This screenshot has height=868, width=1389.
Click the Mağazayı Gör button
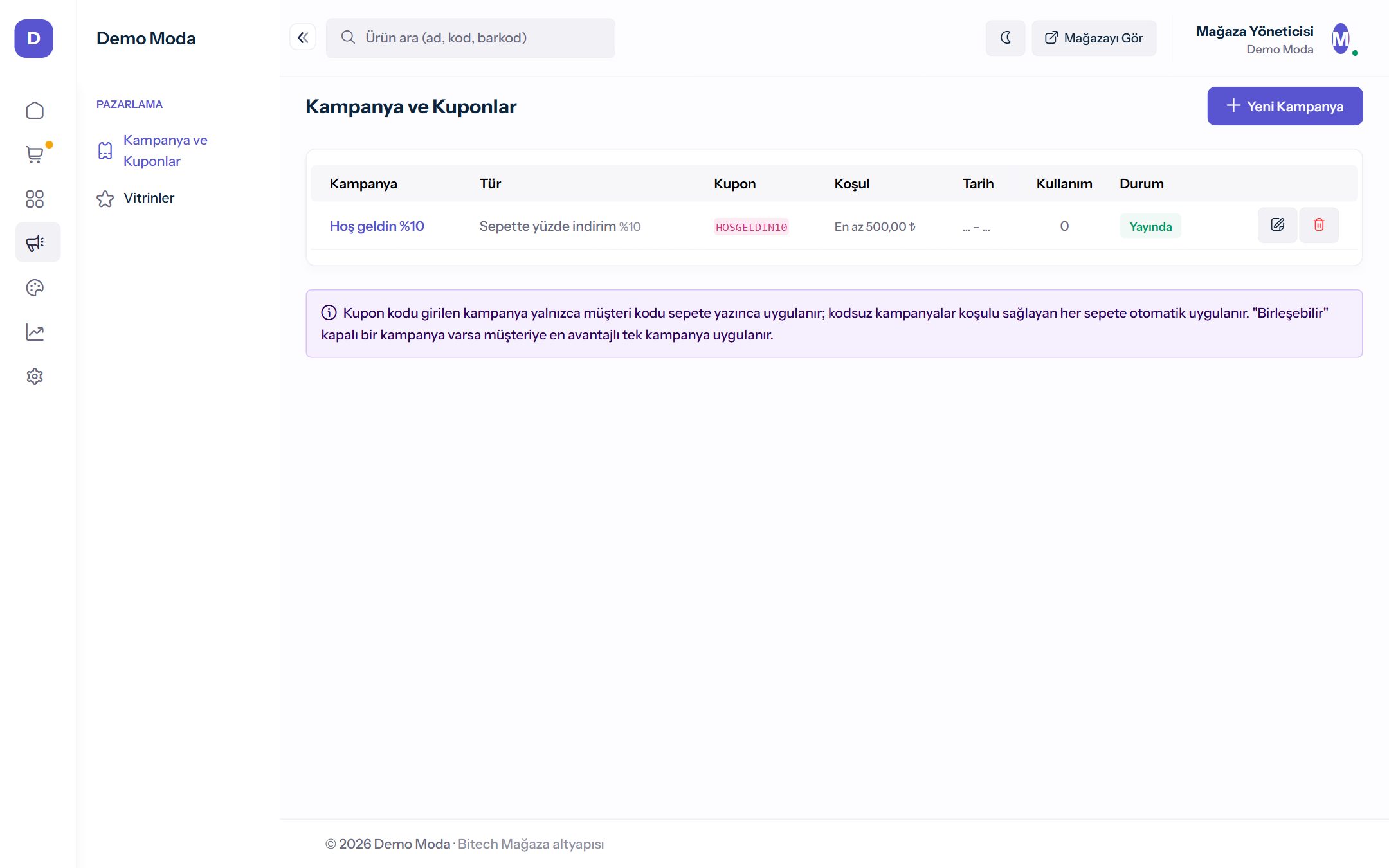click(1094, 38)
